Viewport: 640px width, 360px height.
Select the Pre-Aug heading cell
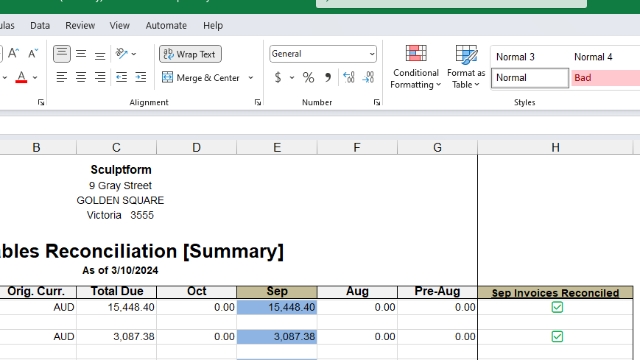[x=437, y=291]
